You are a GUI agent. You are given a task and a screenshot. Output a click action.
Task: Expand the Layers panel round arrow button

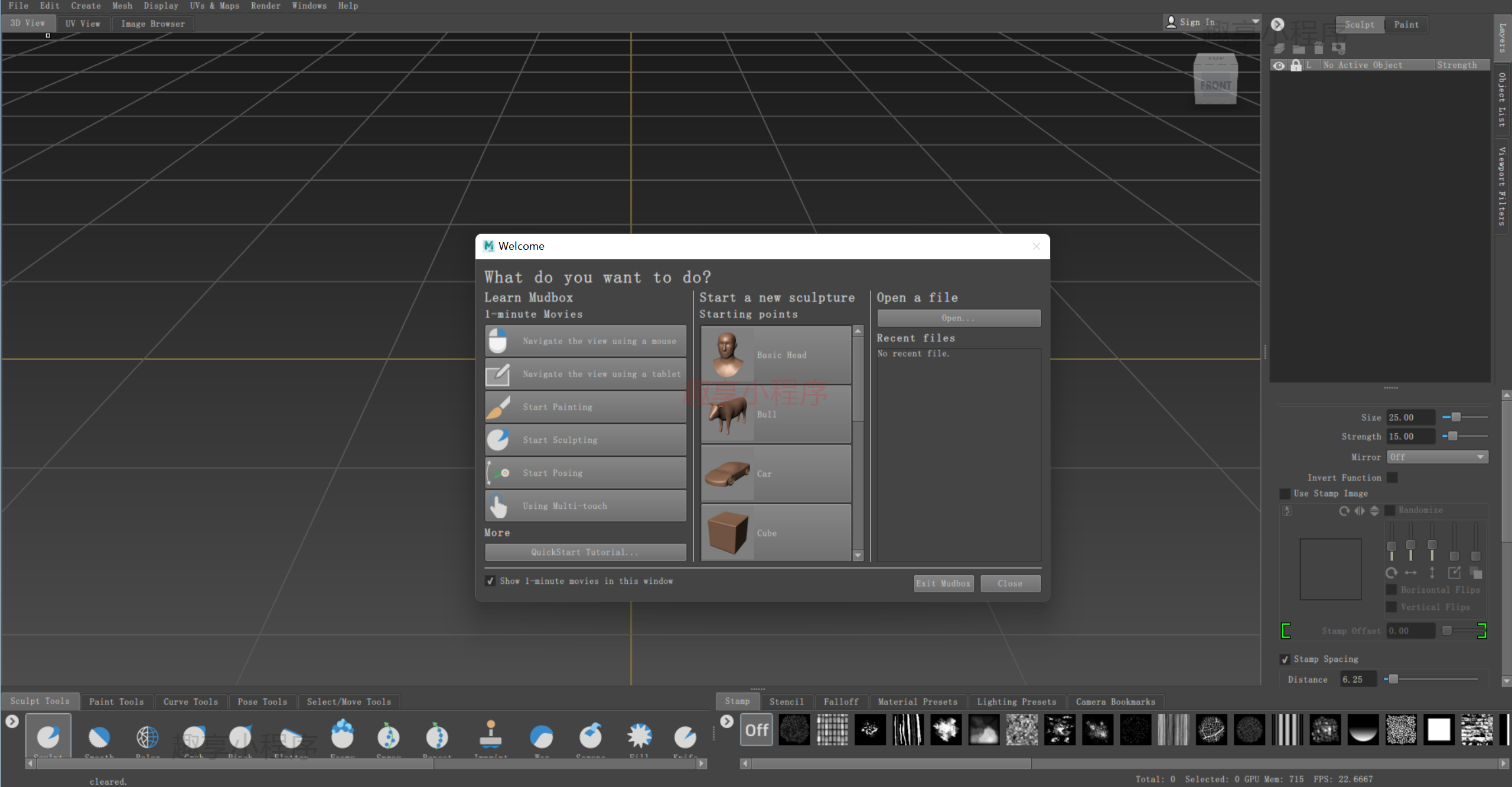1278,24
